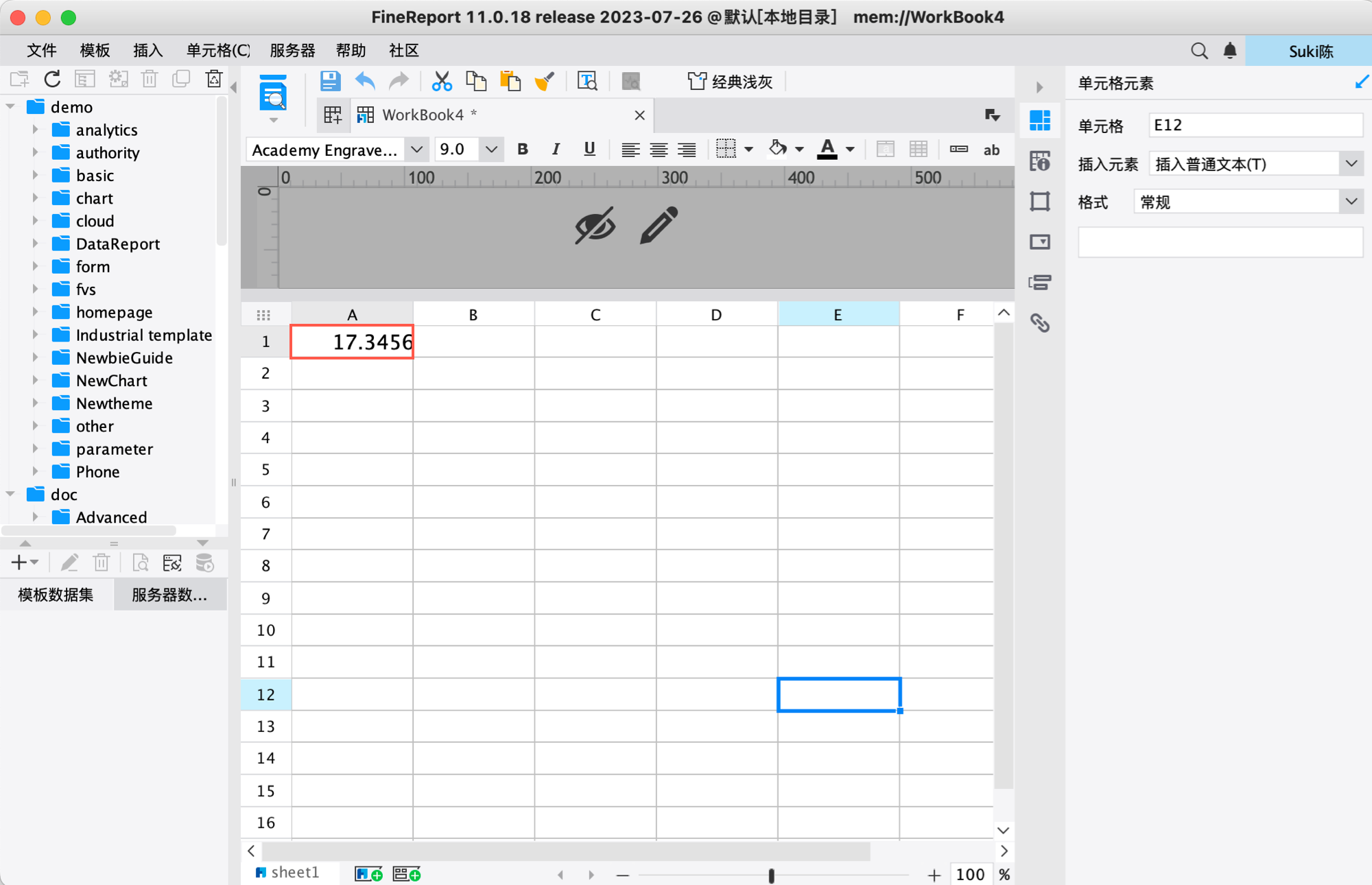The image size is (1372, 885).
Task: Switch to the 服务器数... tab
Action: (169, 595)
